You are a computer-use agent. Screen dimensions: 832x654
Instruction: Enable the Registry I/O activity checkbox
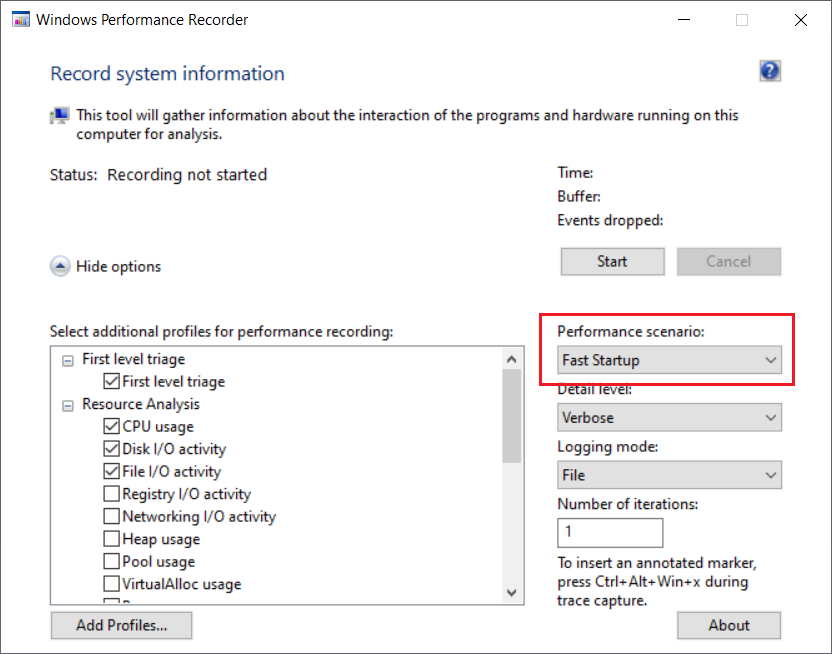(111, 494)
